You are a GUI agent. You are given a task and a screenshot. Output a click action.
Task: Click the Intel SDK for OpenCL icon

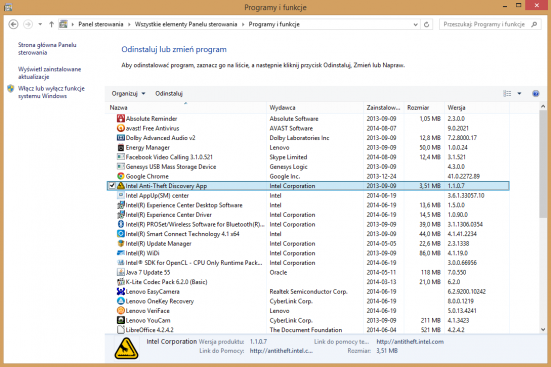tap(121, 263)
